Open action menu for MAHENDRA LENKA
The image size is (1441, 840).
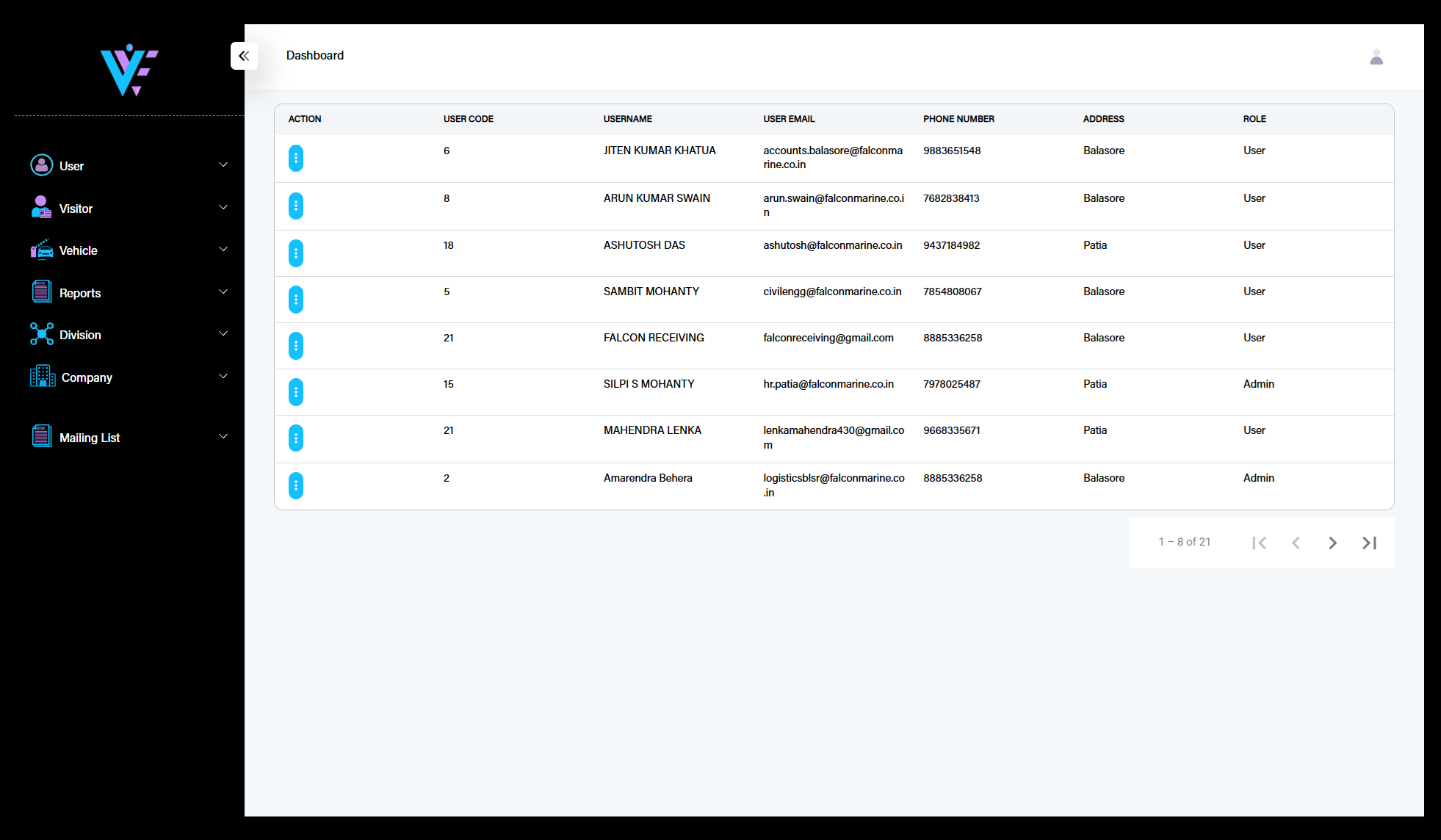296,438
